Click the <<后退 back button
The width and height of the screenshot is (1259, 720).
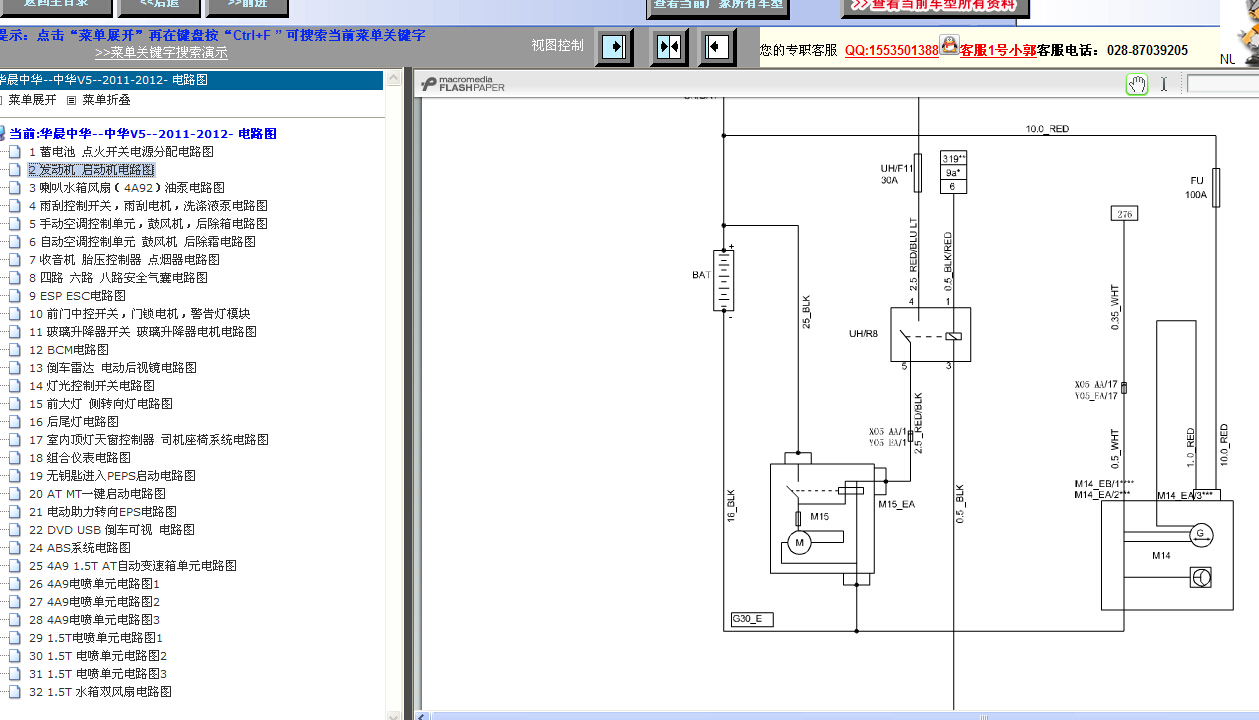click(x=158, y=7)
